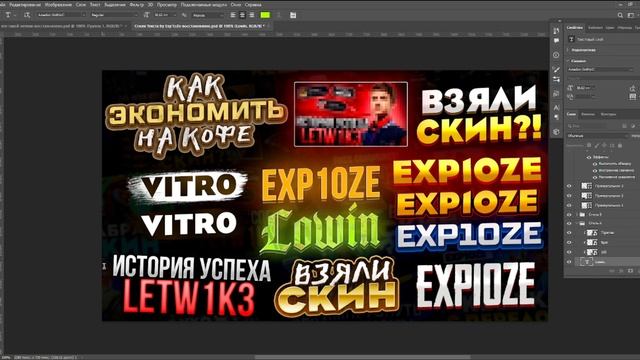The width and height of the screenshot is (640, 360).
Task: Select the Свойства panel tab
Action: [575, 28]
